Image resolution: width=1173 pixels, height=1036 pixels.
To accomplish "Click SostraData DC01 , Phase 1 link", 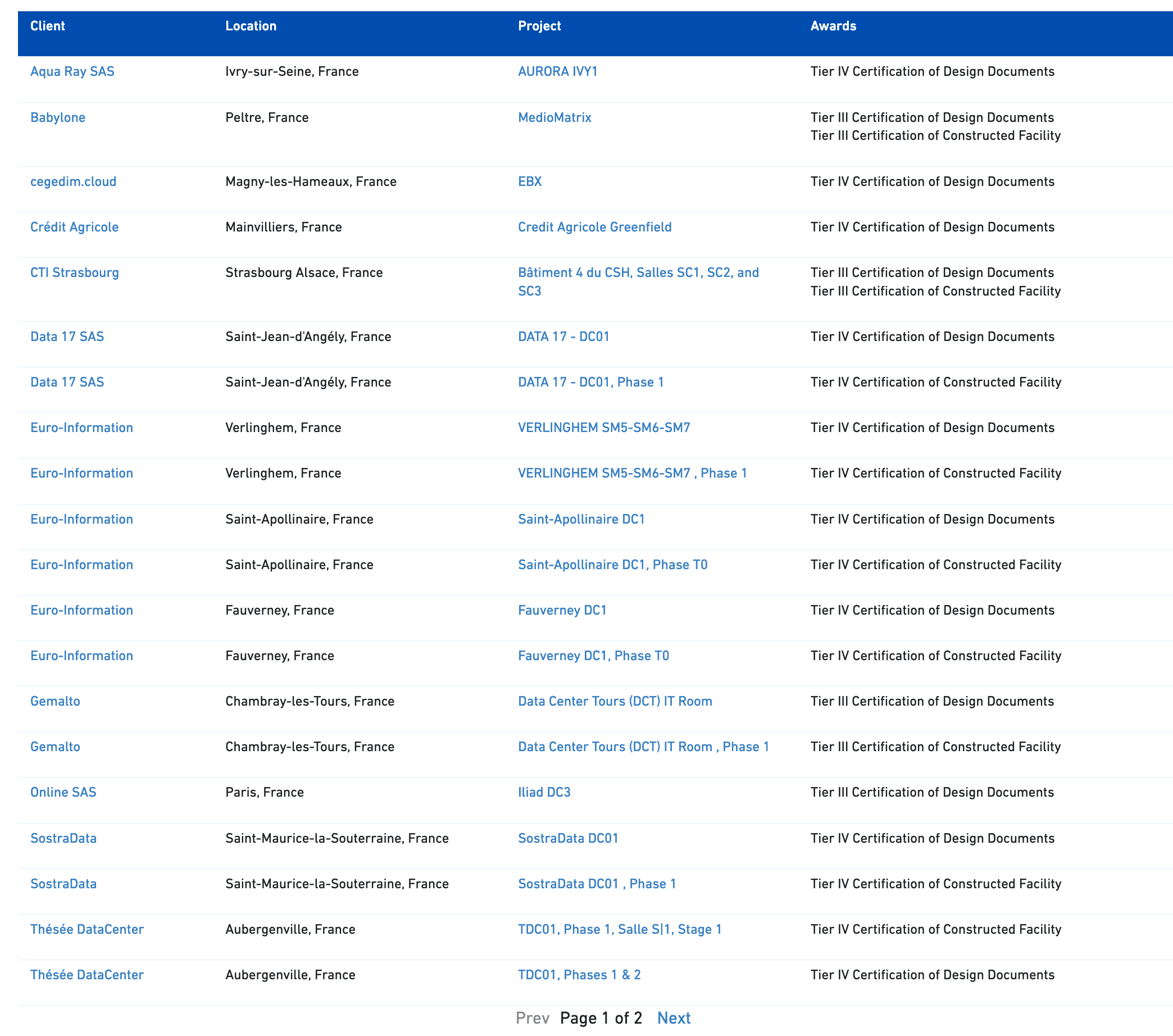I will (x=596, y=884).
